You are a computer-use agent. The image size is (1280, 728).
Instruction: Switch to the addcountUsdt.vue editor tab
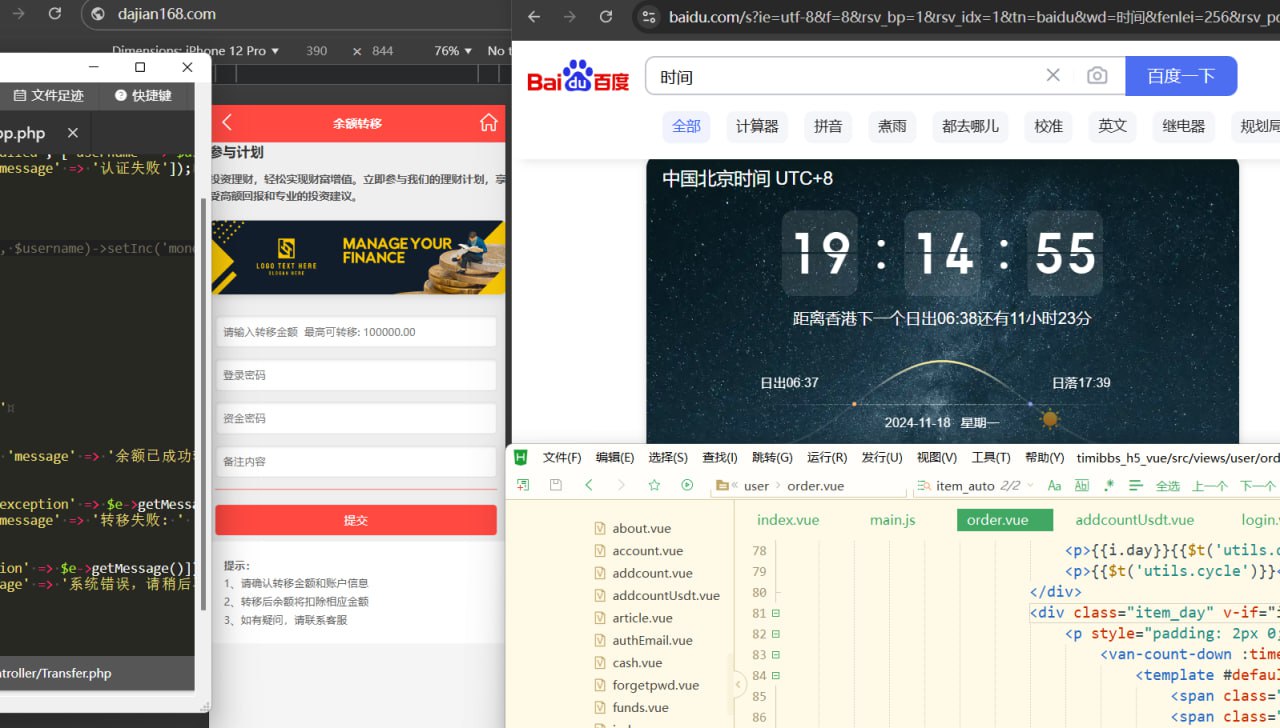click(x=1134, y=520)
